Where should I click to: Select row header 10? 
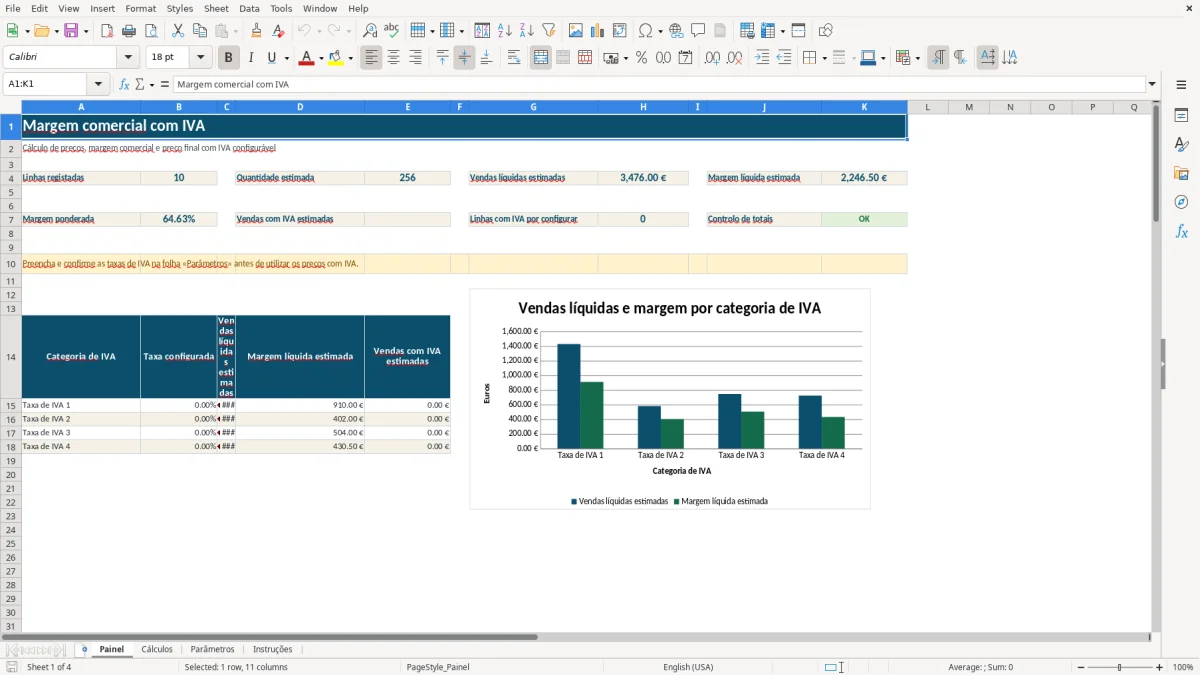point(11,264)
